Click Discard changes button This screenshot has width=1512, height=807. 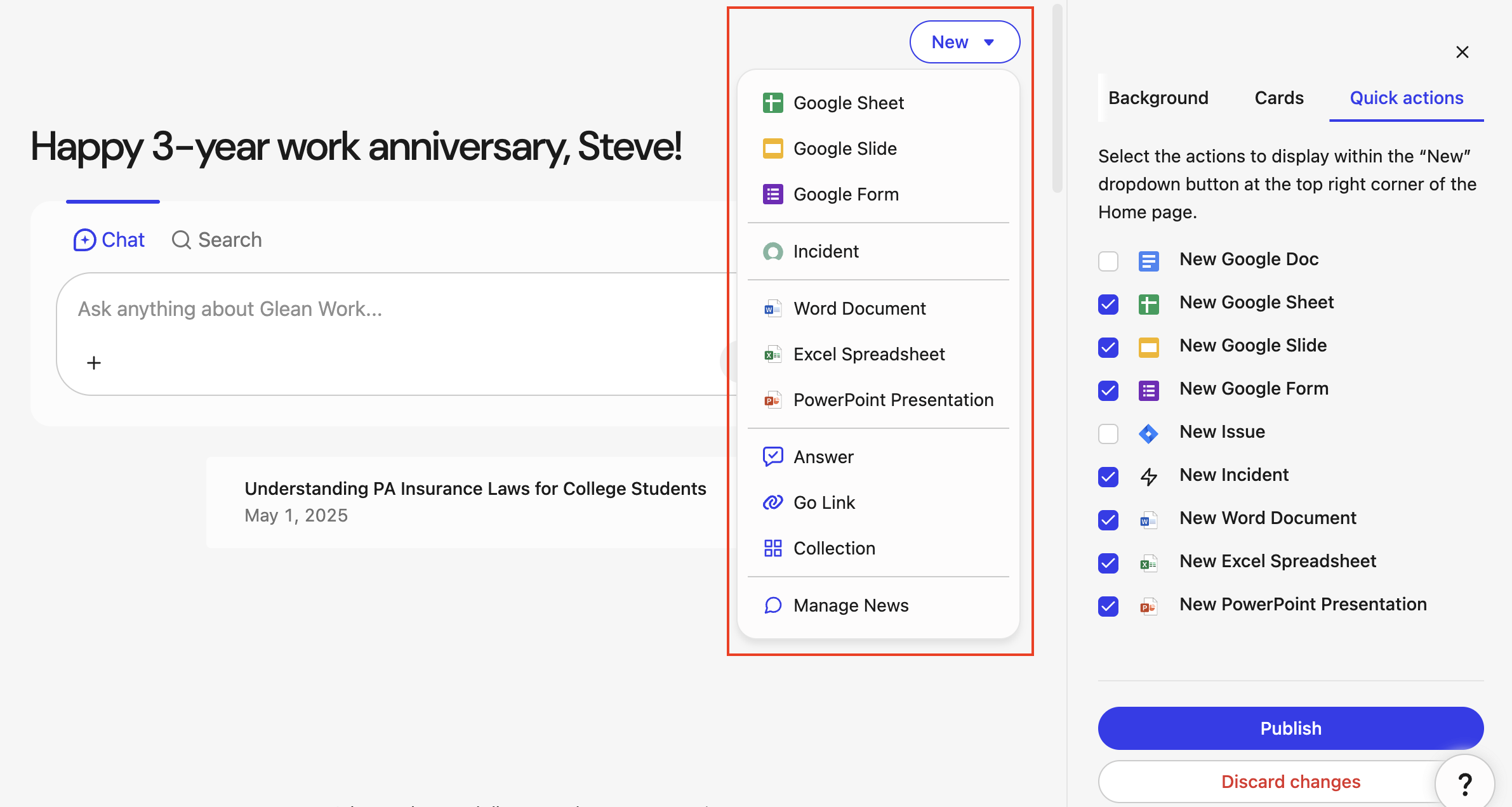pos(1290,782)
